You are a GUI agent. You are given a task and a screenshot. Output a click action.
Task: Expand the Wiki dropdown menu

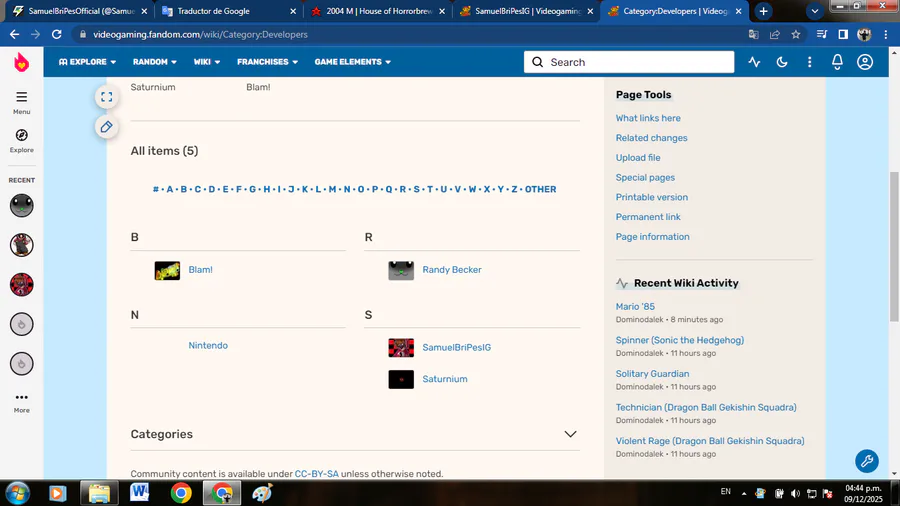[207, 62]
